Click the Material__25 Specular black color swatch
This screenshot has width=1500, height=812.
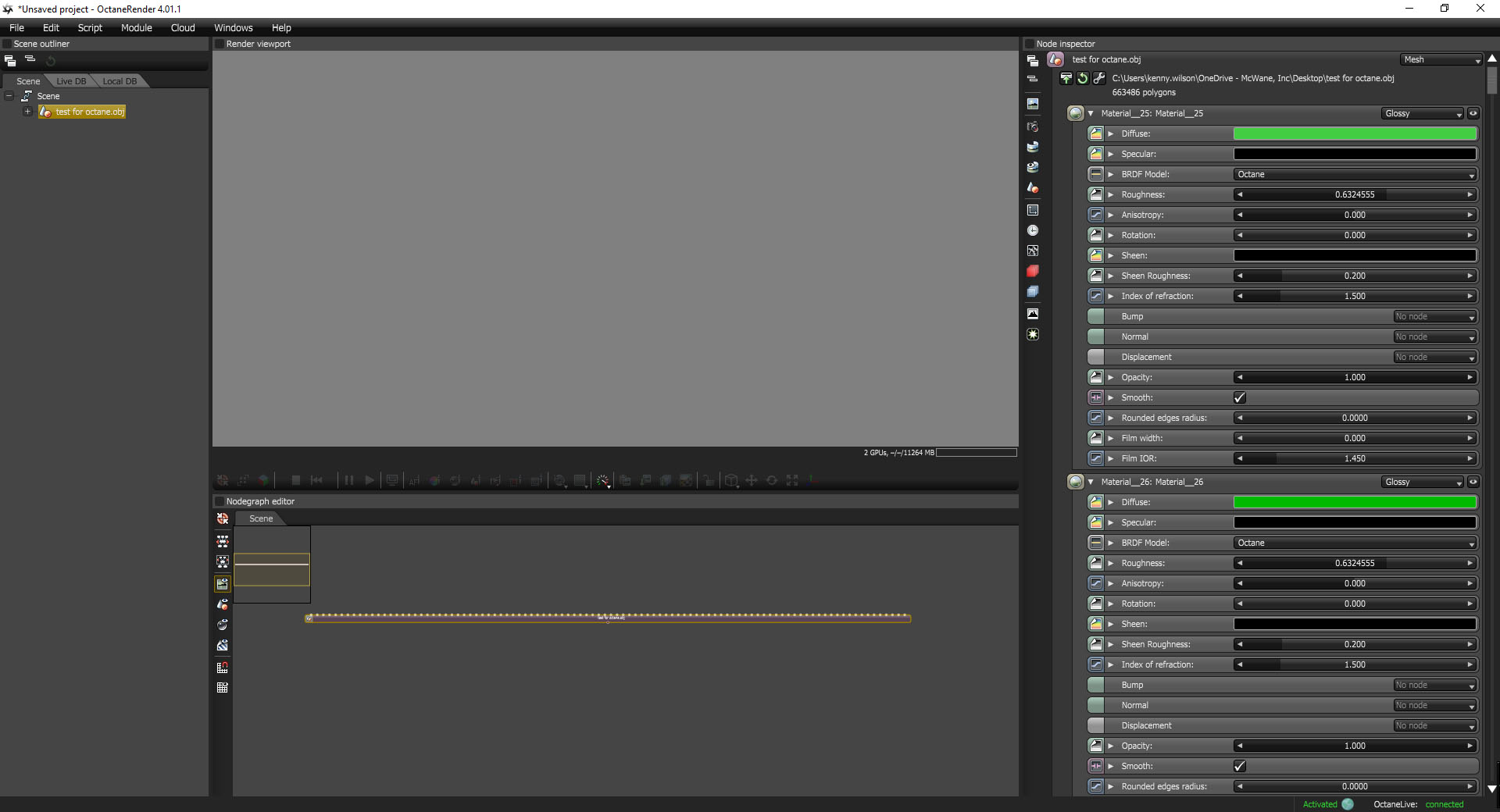coord(1355,154)
